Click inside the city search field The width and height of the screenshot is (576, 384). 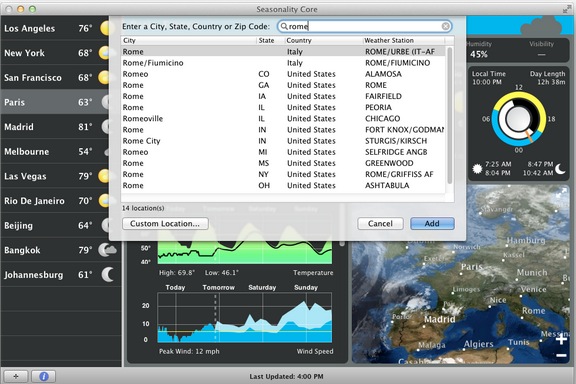click(364, 26)
